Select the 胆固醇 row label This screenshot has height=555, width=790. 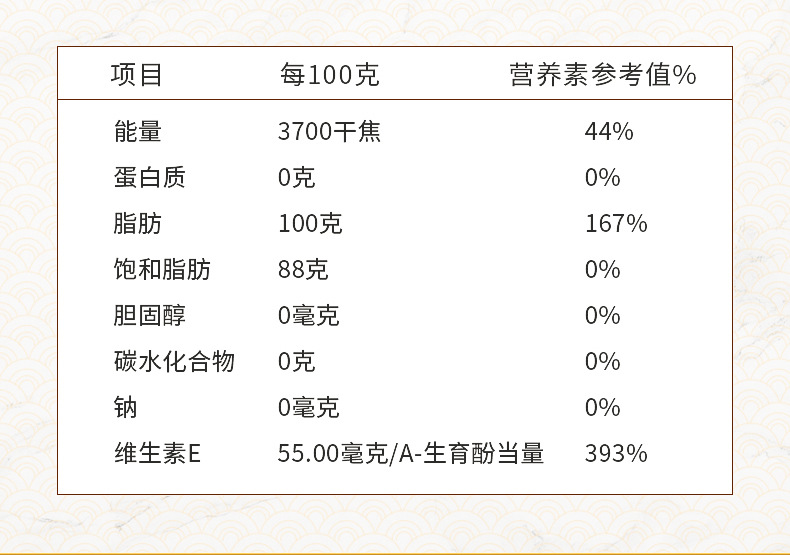point(150,315)
